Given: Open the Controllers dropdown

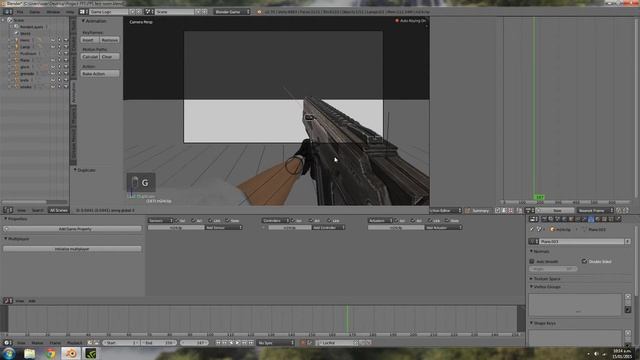Looking at the screenshot, I should coord(275,221).
